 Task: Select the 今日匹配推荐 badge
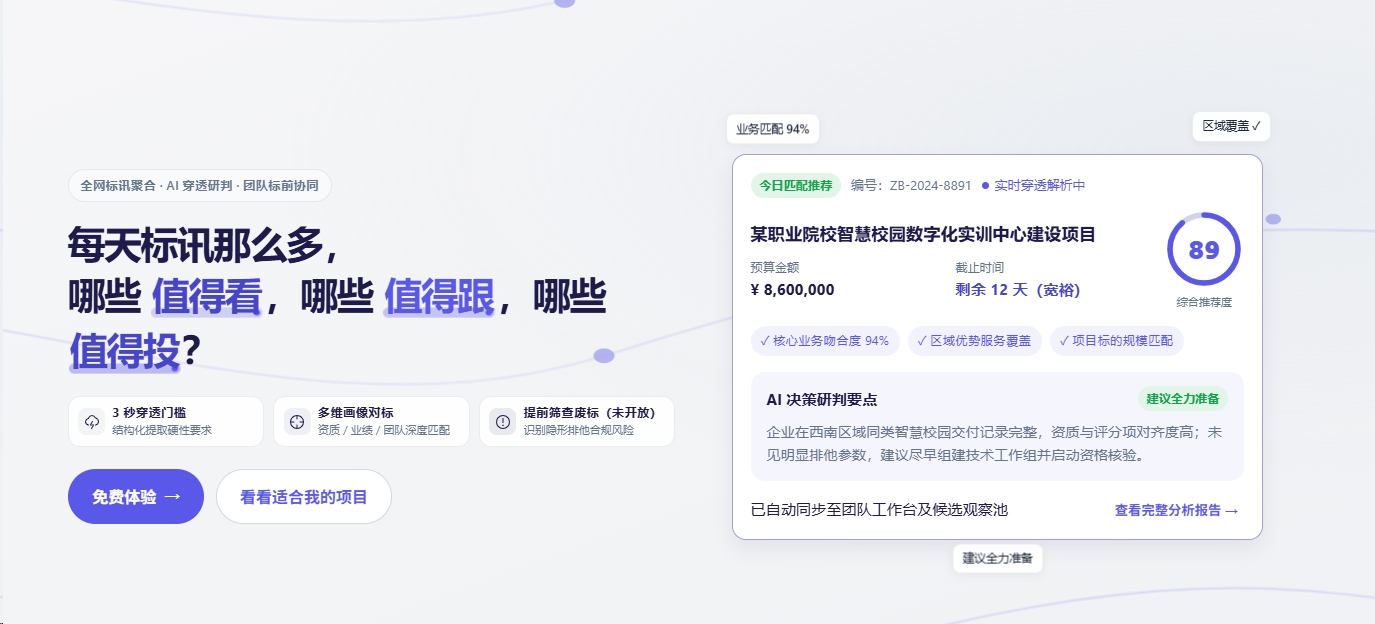coord(795,185)
